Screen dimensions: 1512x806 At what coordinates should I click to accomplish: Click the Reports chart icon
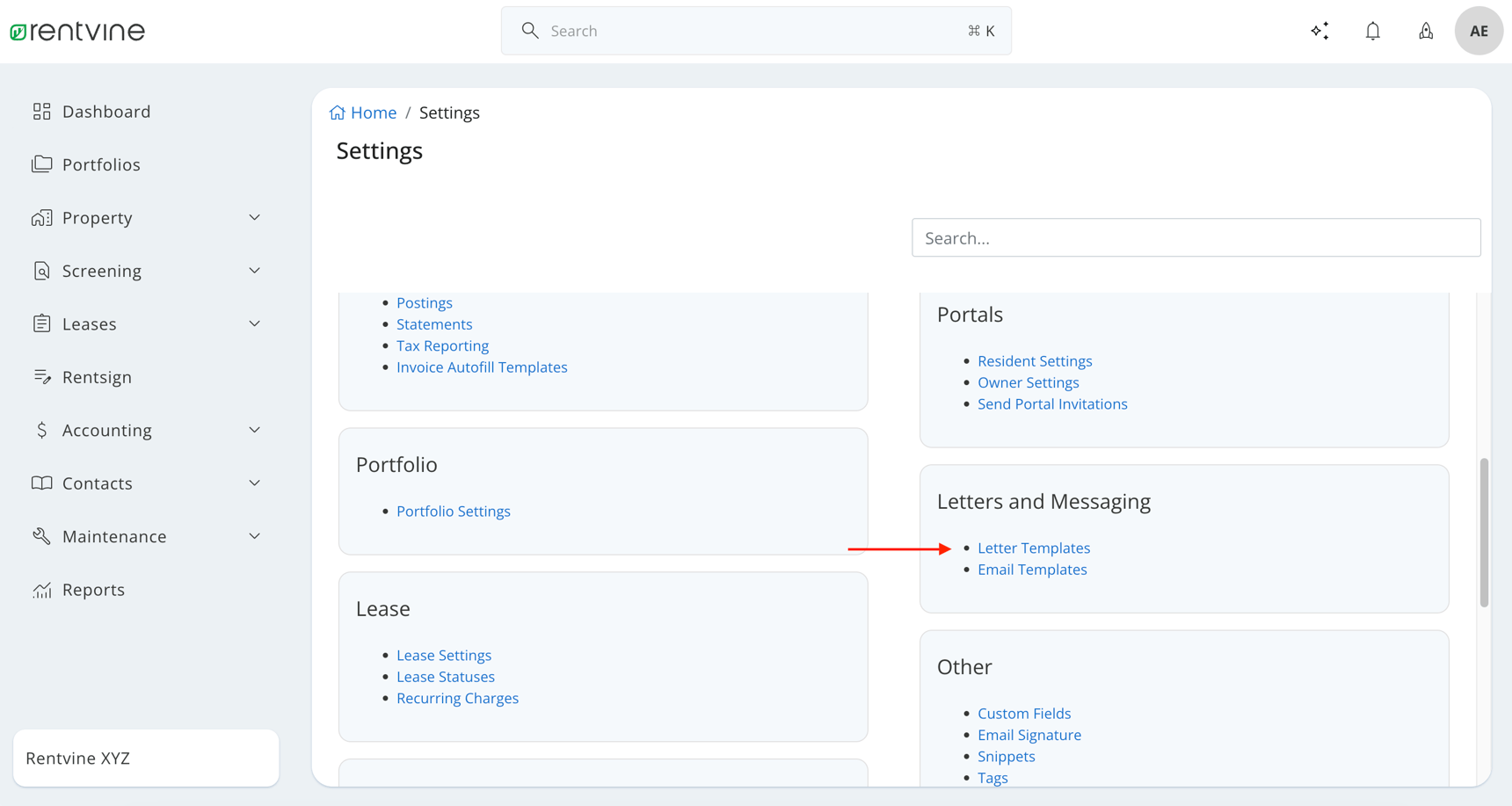[41, 590]
